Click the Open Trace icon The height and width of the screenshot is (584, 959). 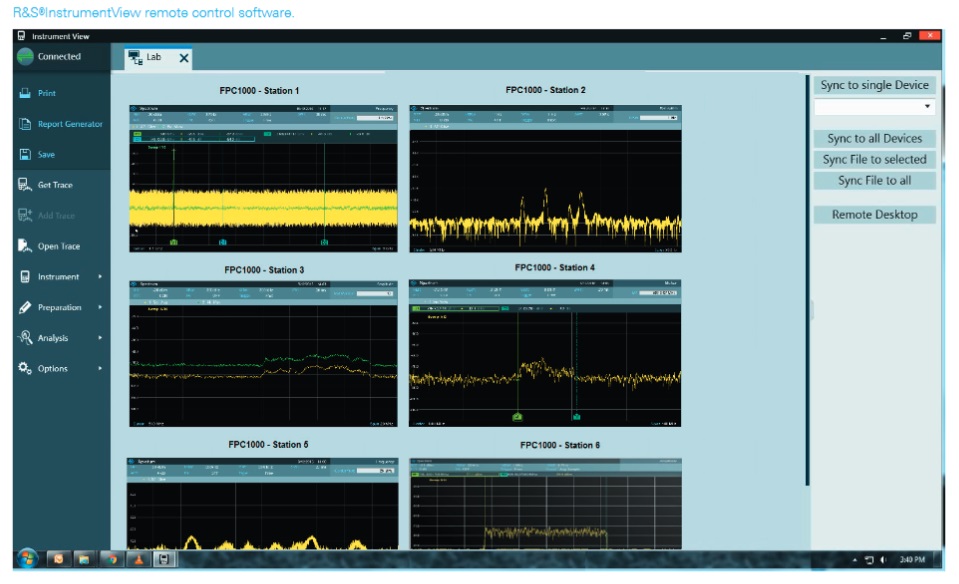coord(24,246)
